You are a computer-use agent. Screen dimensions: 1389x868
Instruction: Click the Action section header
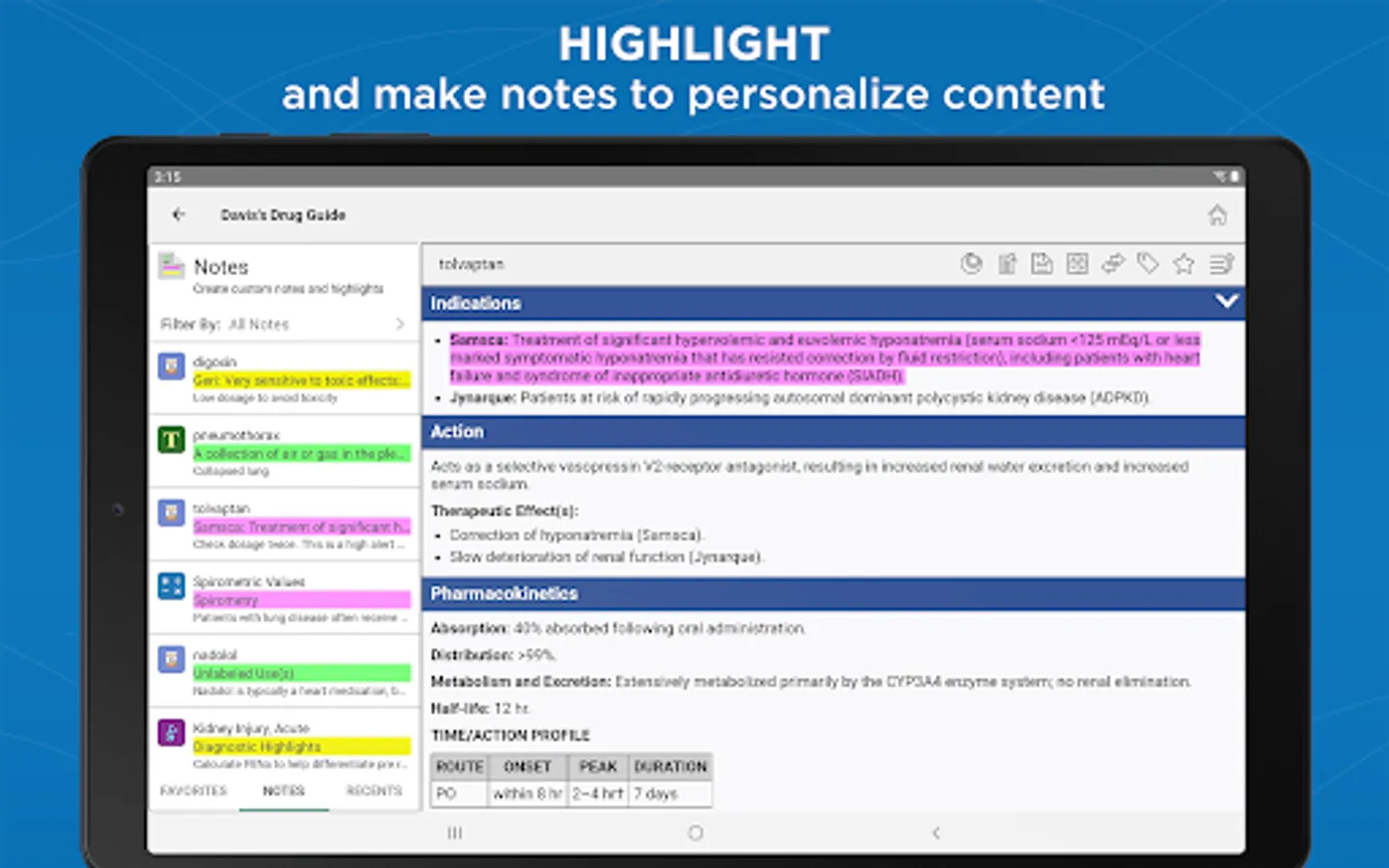tap(833, 432)
